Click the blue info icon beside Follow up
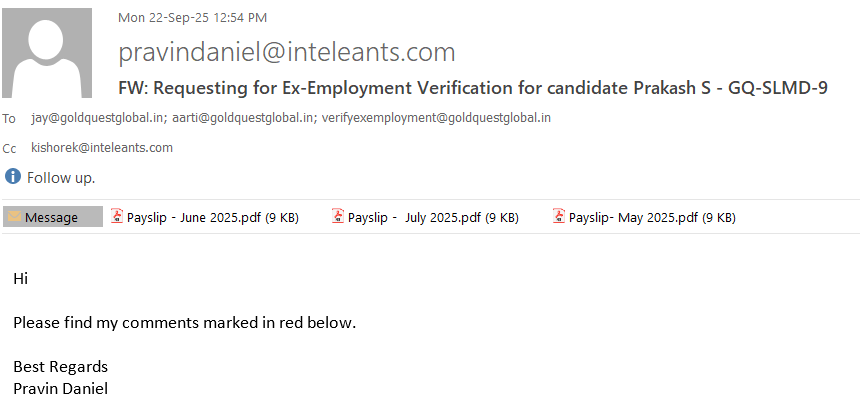 click(x=13, y=177)
